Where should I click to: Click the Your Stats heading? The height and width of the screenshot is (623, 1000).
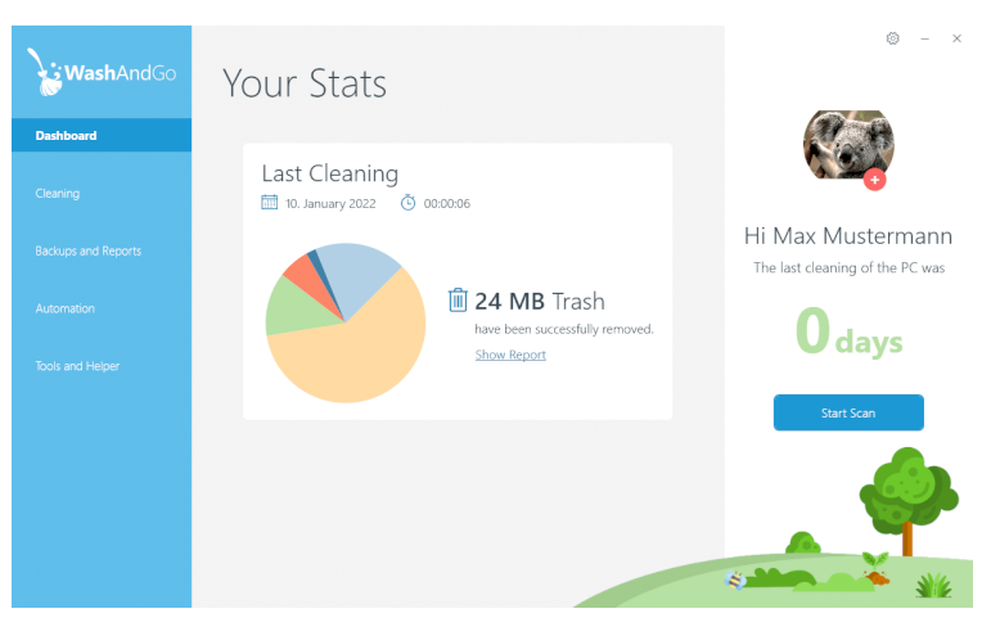304,84
